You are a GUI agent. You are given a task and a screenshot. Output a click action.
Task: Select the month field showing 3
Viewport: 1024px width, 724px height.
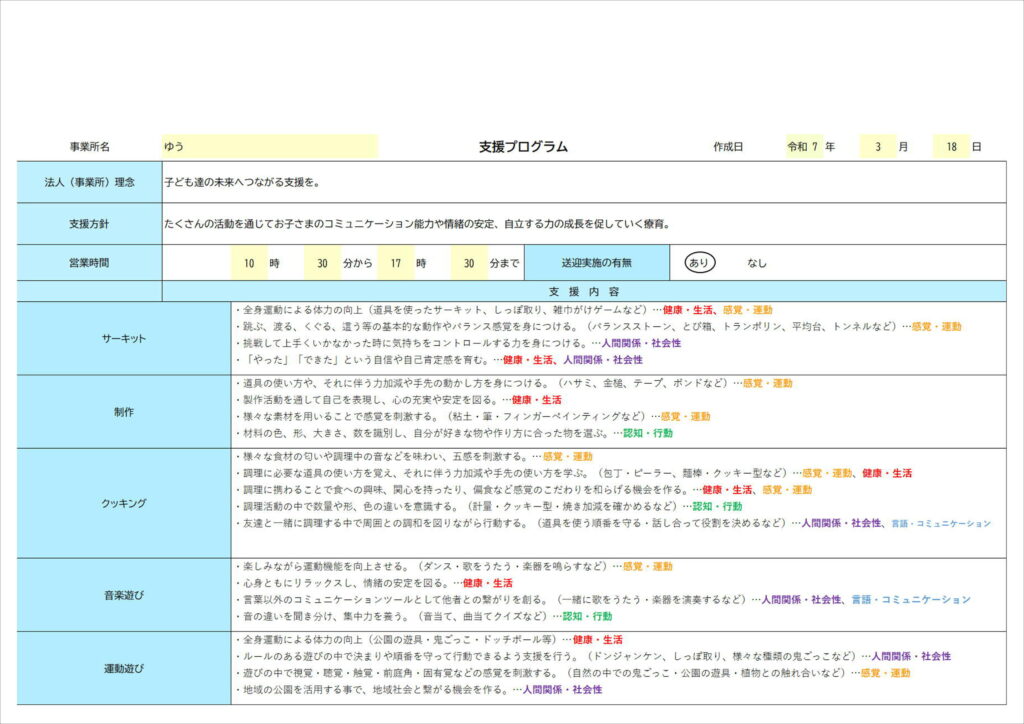coord(877,146)
